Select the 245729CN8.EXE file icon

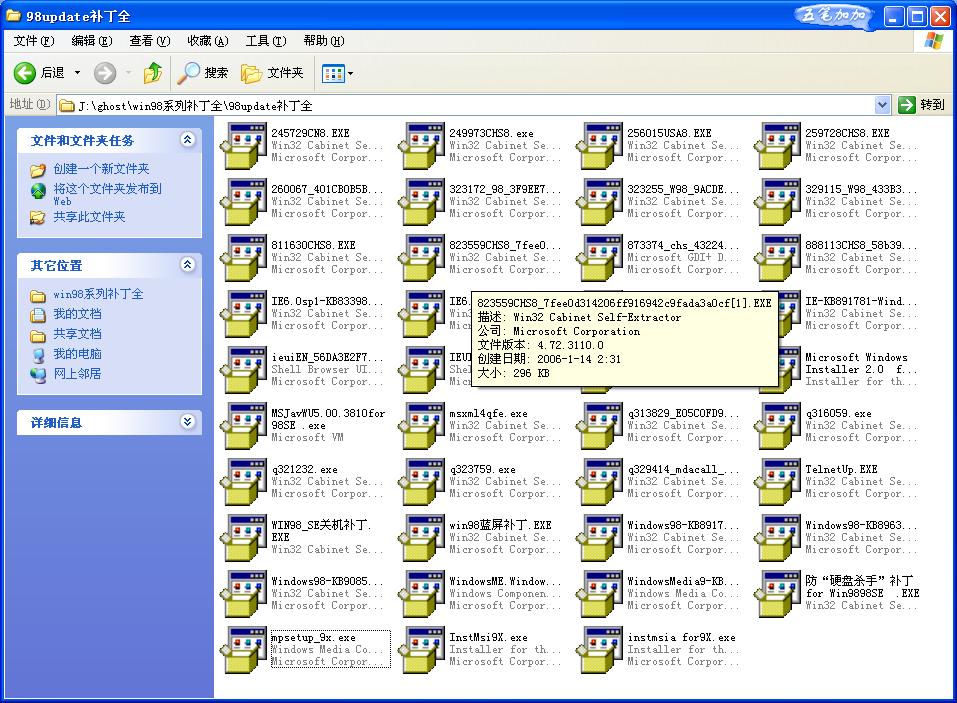tap(244, 146)
